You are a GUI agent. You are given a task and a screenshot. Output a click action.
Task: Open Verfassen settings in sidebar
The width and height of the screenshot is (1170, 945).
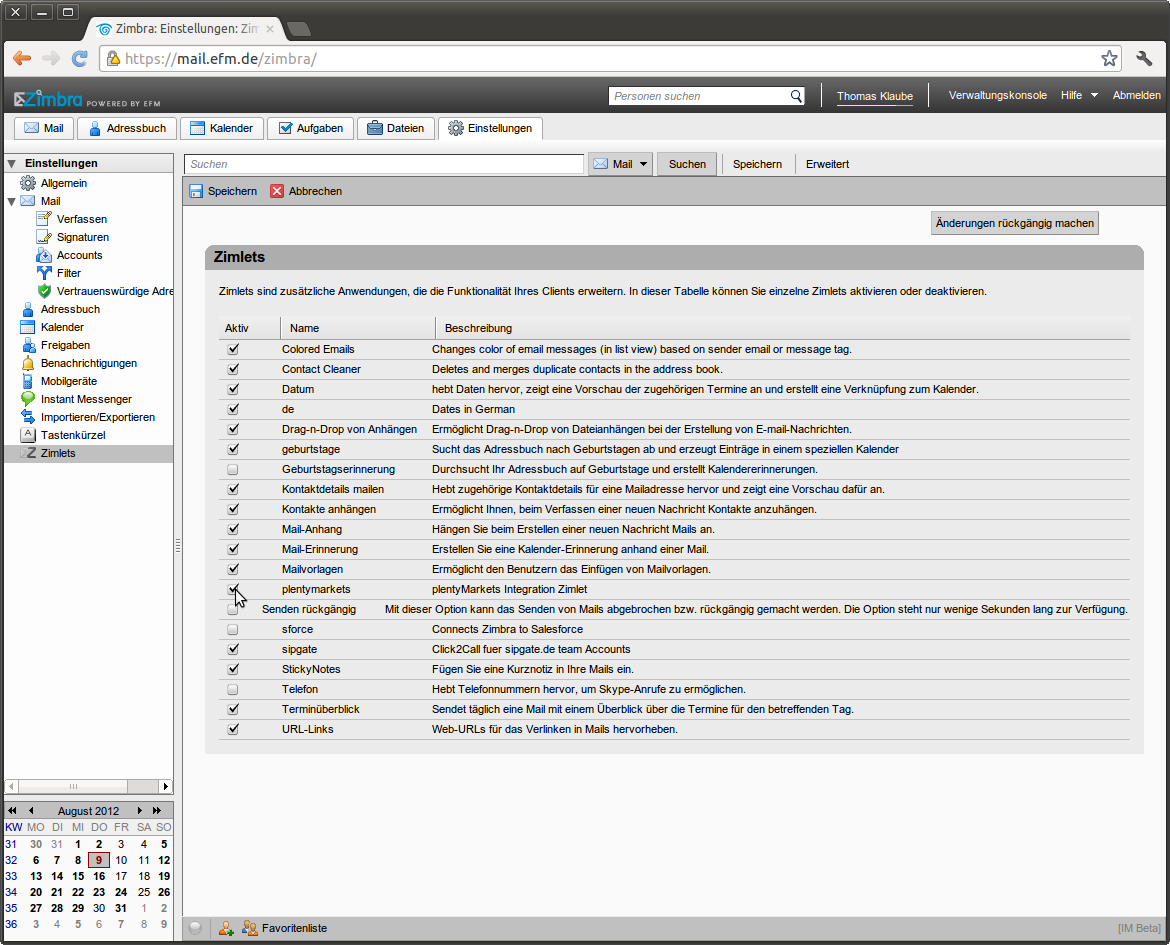coord(72,219)
